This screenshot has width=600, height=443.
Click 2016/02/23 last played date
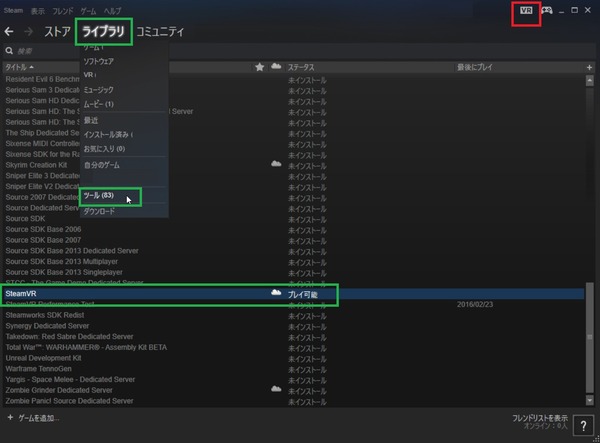[475, 305]
